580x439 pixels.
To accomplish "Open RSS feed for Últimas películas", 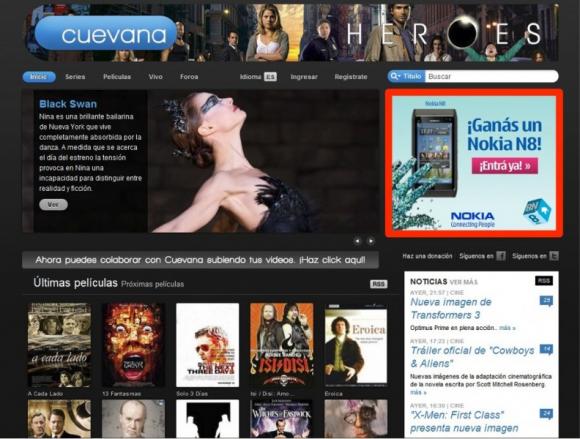I will [x=378, y=284].
